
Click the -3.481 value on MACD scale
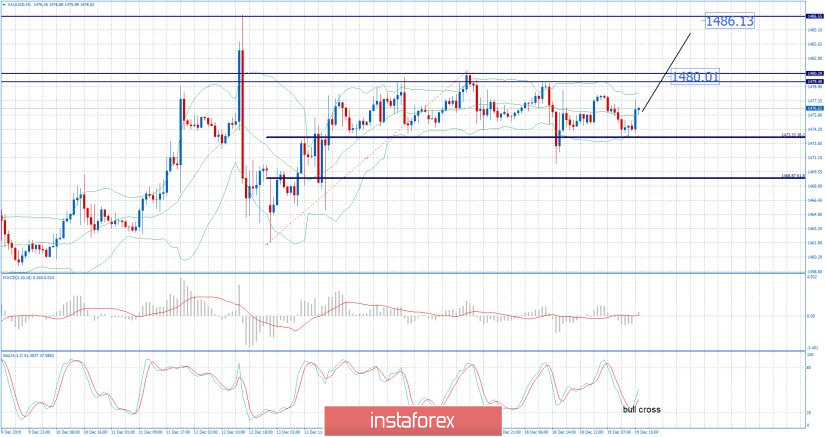tap(813, 348)
